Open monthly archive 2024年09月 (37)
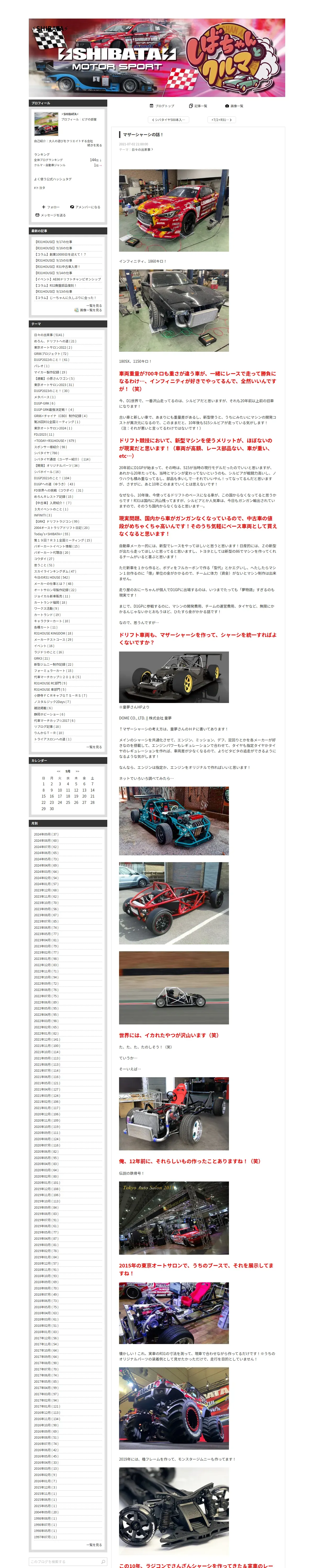 click(x=46, y=834)
